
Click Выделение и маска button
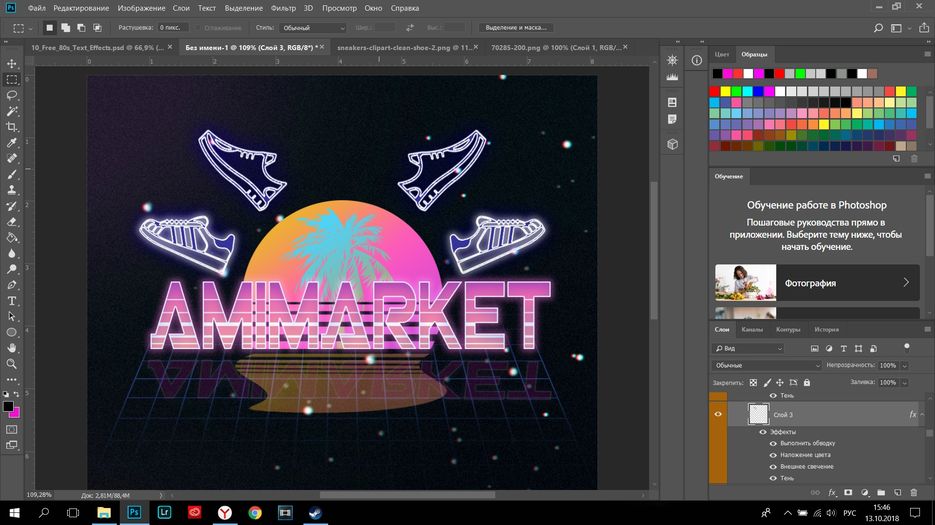516,27
